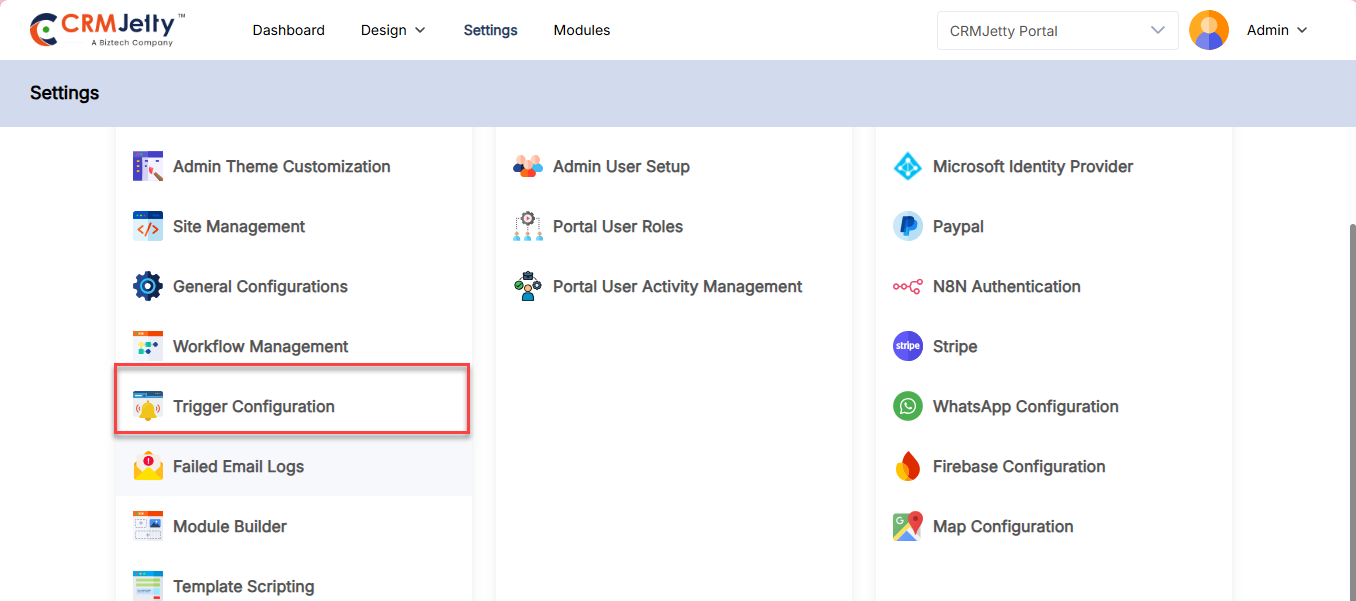Click the Paypal logo icon
Image resolution: width=1356 pixels, height=601 pixels.
coord(907,227)
